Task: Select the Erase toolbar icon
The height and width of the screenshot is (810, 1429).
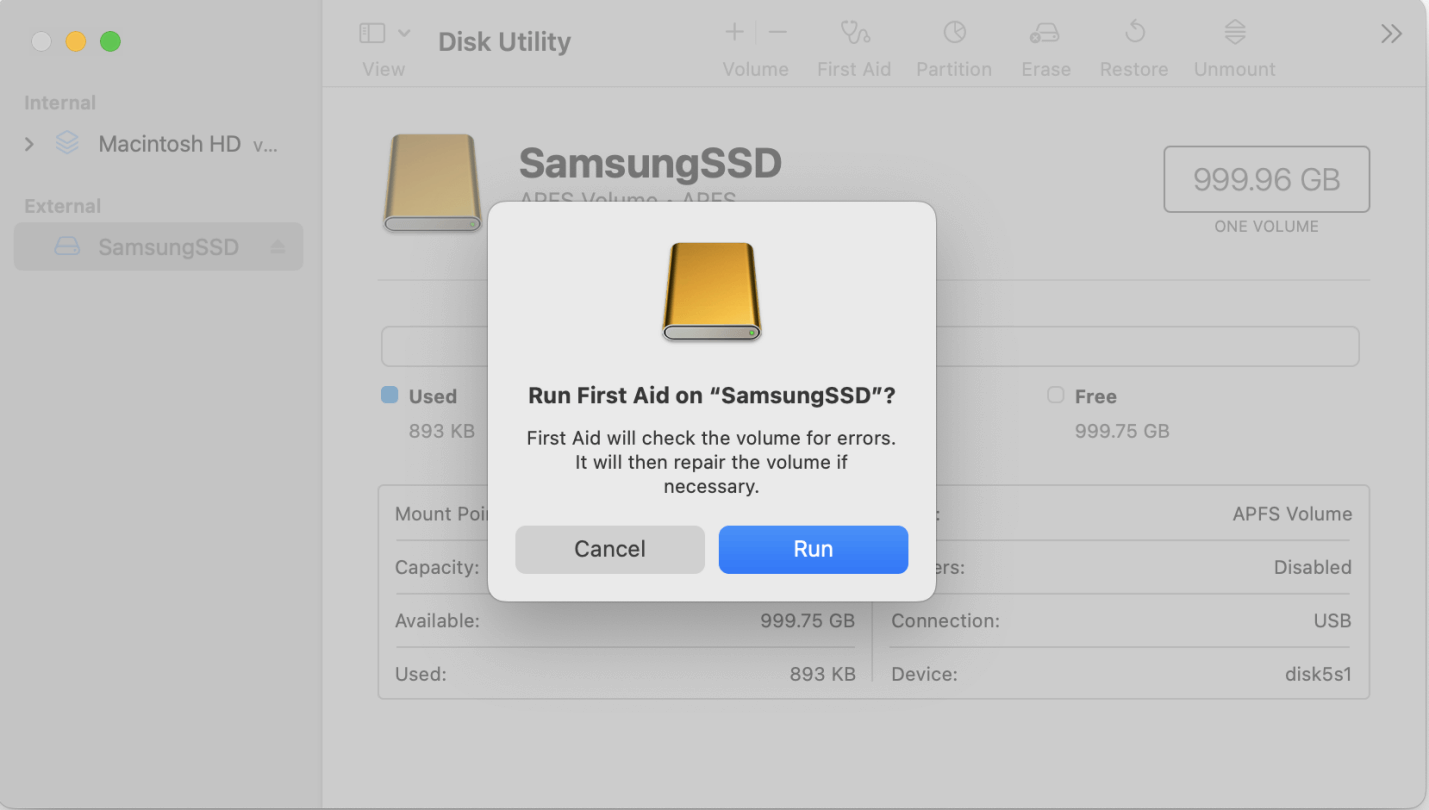Action: (x=1045, y=33)
